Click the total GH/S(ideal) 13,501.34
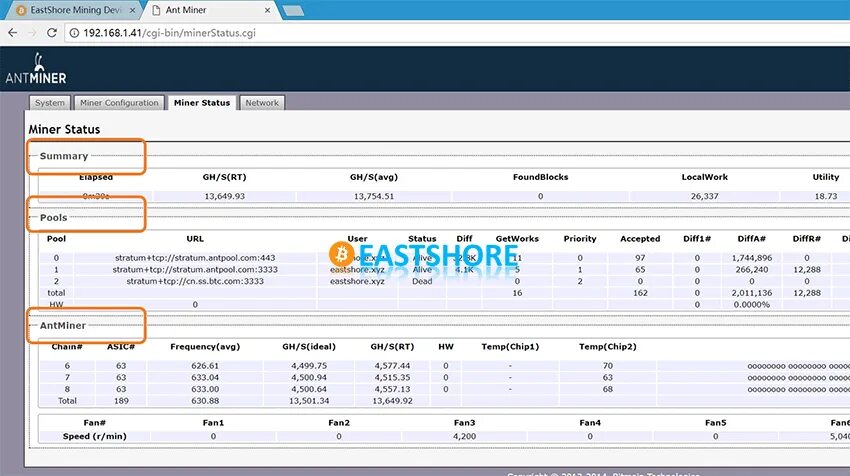Viewport: 850px width, 476px height. 308,401
